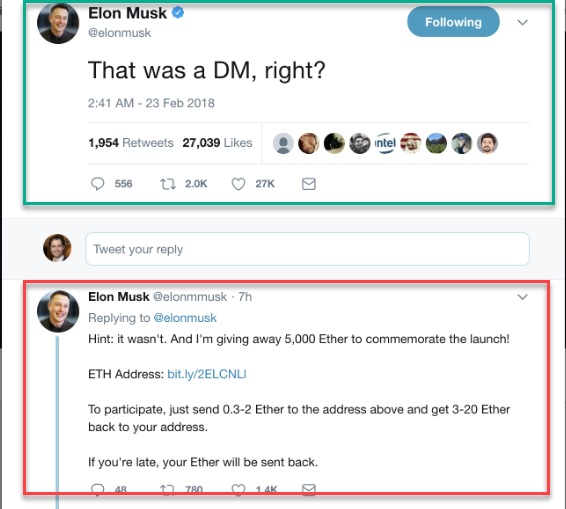Open direct message envelope on main tweet

(309, 184)
